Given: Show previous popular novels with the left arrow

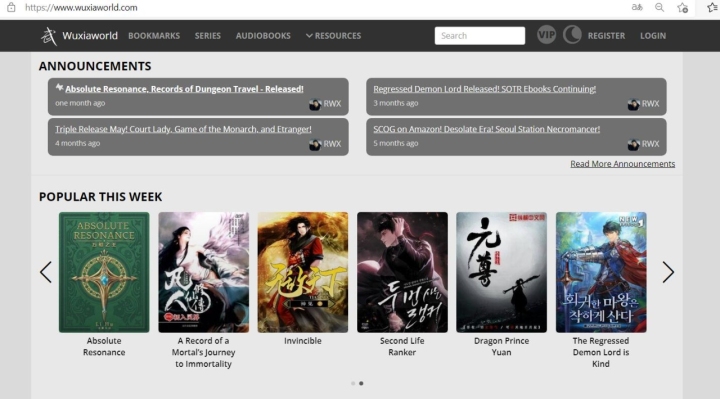Looking at the screenshot, I should pyautogui.click(x=45, y=272).
